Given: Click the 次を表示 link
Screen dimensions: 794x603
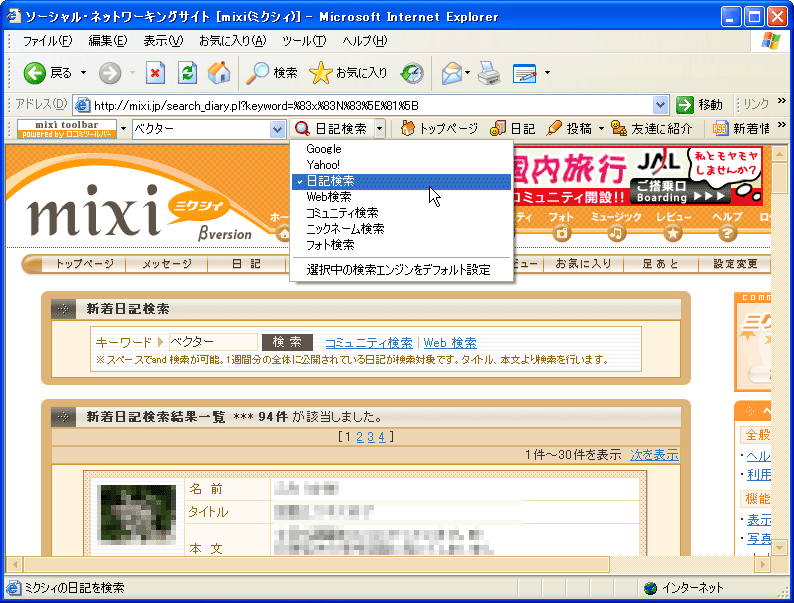Looking at the screenshot, I should (x=654, y=455).
